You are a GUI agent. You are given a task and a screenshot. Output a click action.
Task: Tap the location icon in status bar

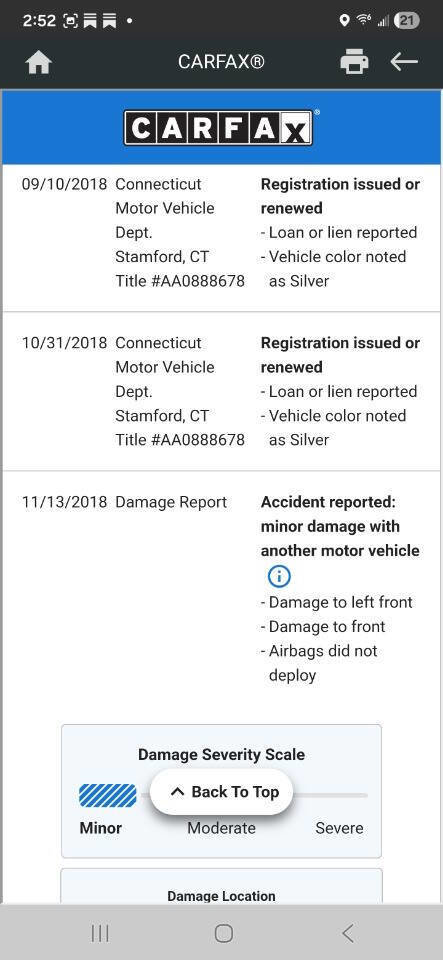click(x=344, y=21)
